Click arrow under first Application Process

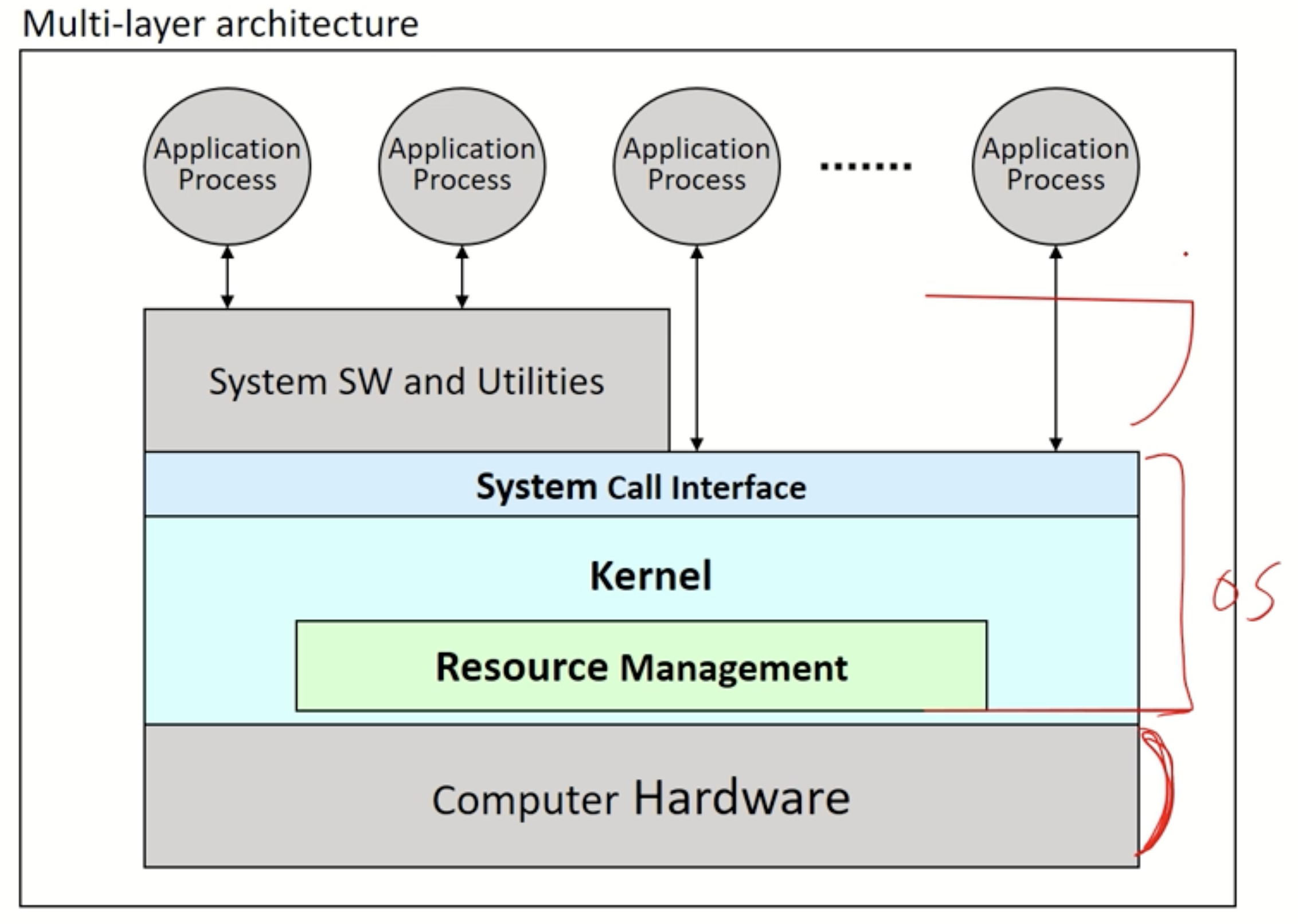pos(227,277)
